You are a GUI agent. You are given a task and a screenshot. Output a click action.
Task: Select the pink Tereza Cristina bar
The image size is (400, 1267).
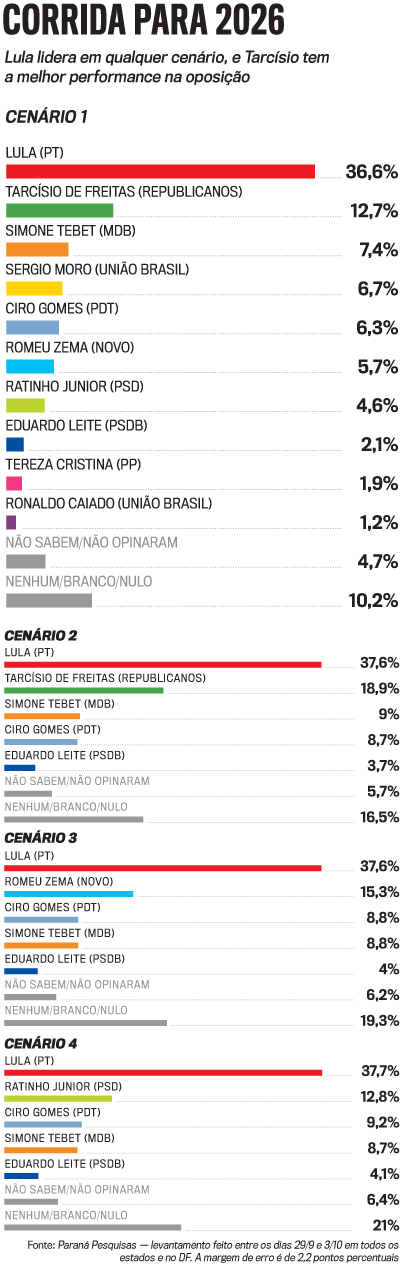[14, 483]
